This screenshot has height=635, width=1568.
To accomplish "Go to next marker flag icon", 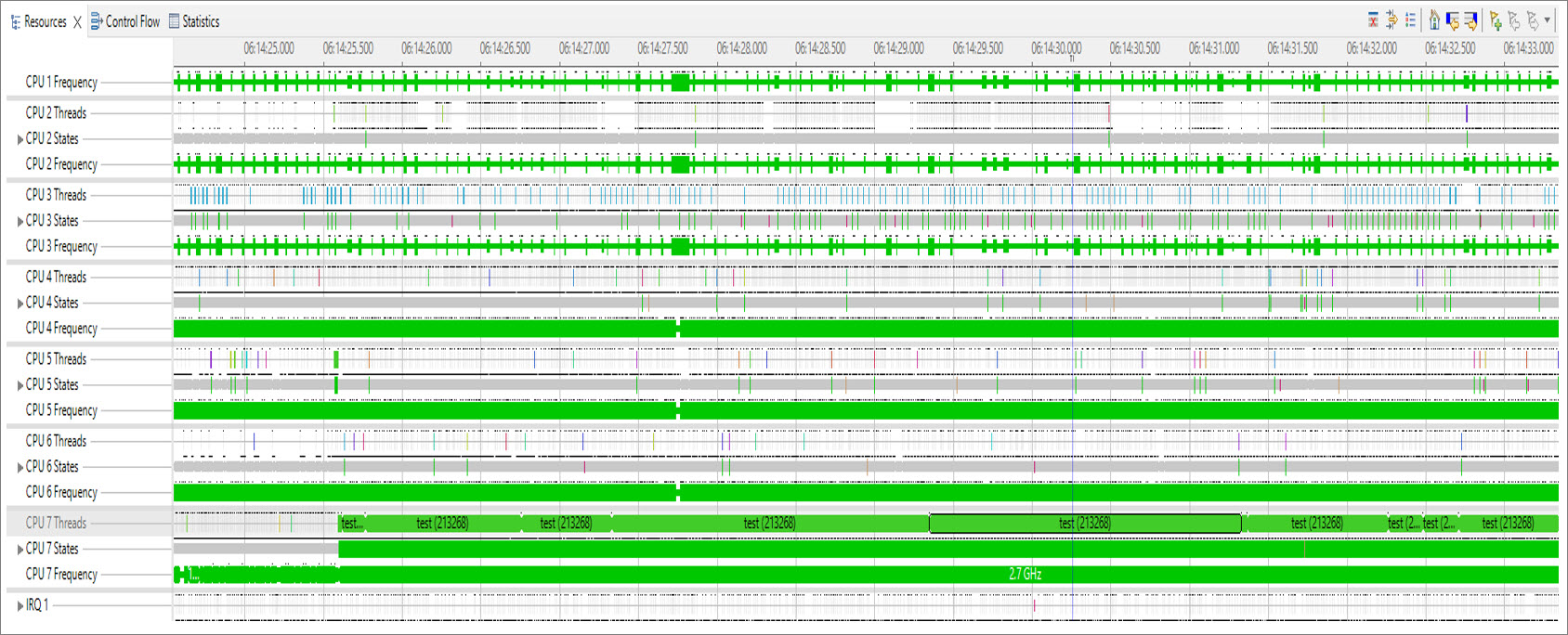I will pos(1533,20).
